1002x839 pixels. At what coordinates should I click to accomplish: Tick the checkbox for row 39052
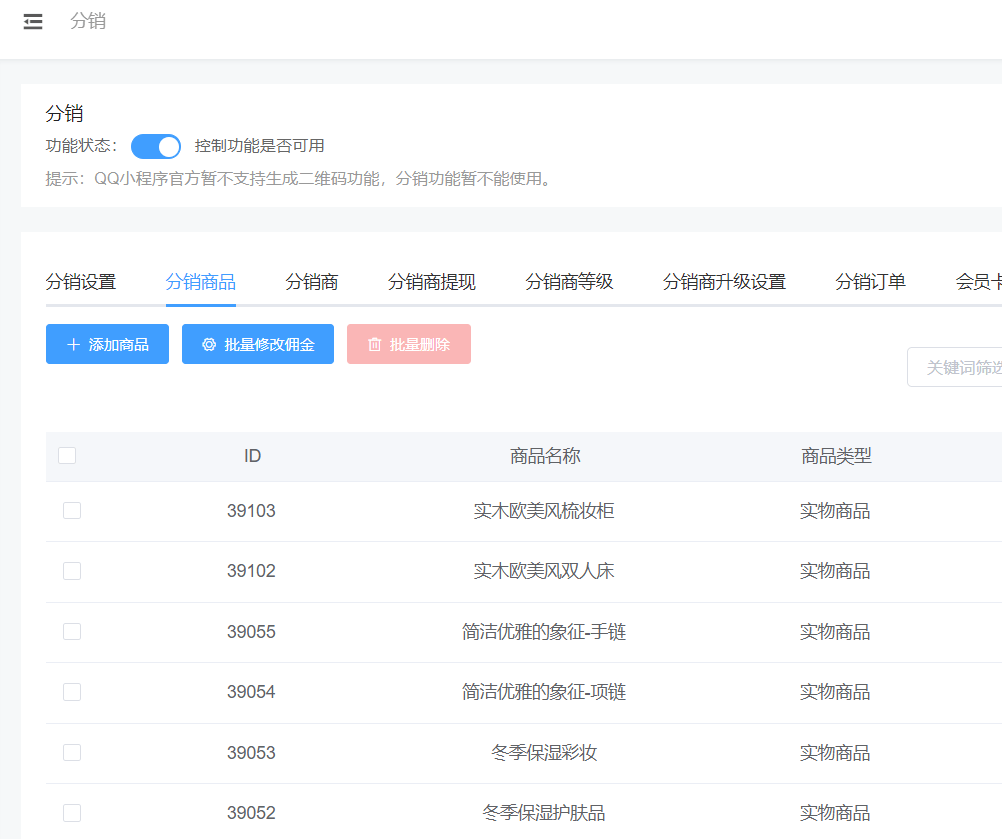[x=72, y=813]
